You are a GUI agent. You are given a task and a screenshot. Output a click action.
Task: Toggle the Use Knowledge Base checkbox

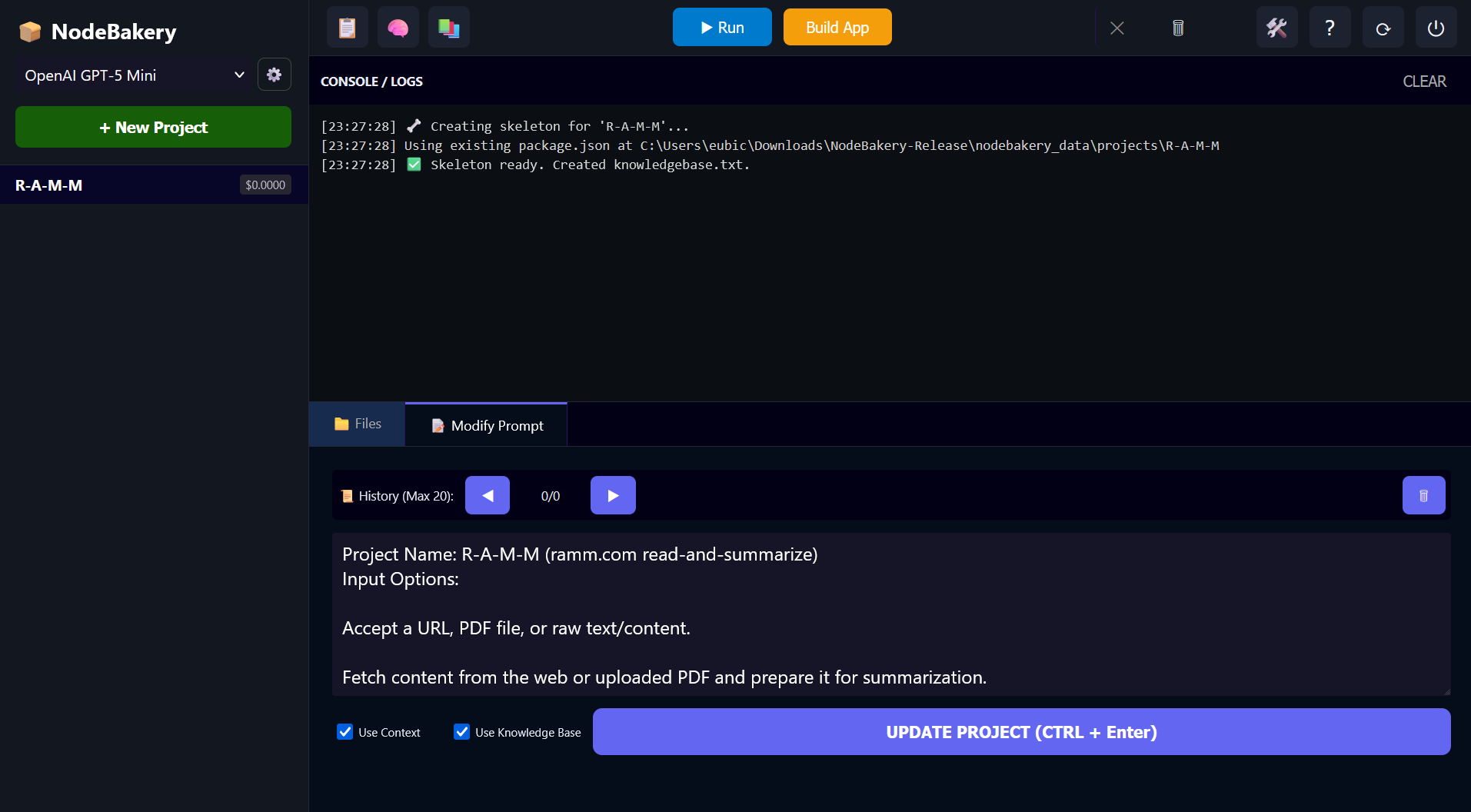pos(462,732)
